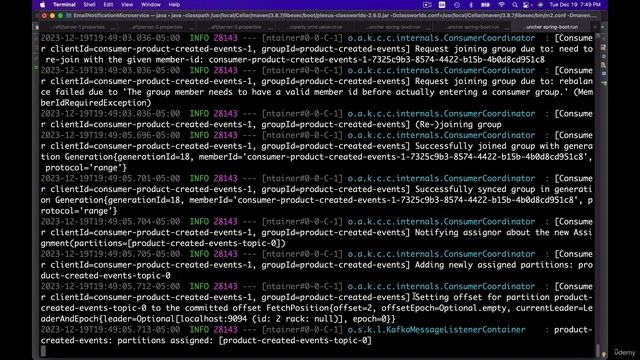Open the Window menu
Viewport: 640px width, 360px height.
(x=151, y=5)
